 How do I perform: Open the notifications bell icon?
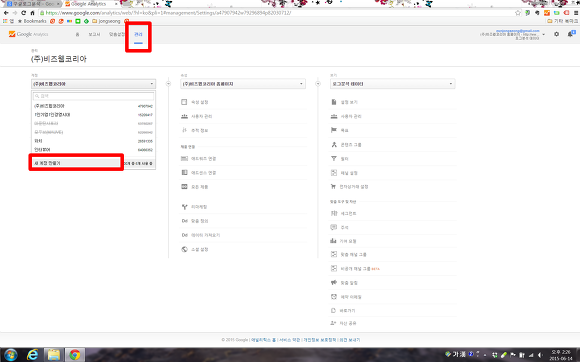(x=571, y=34)
